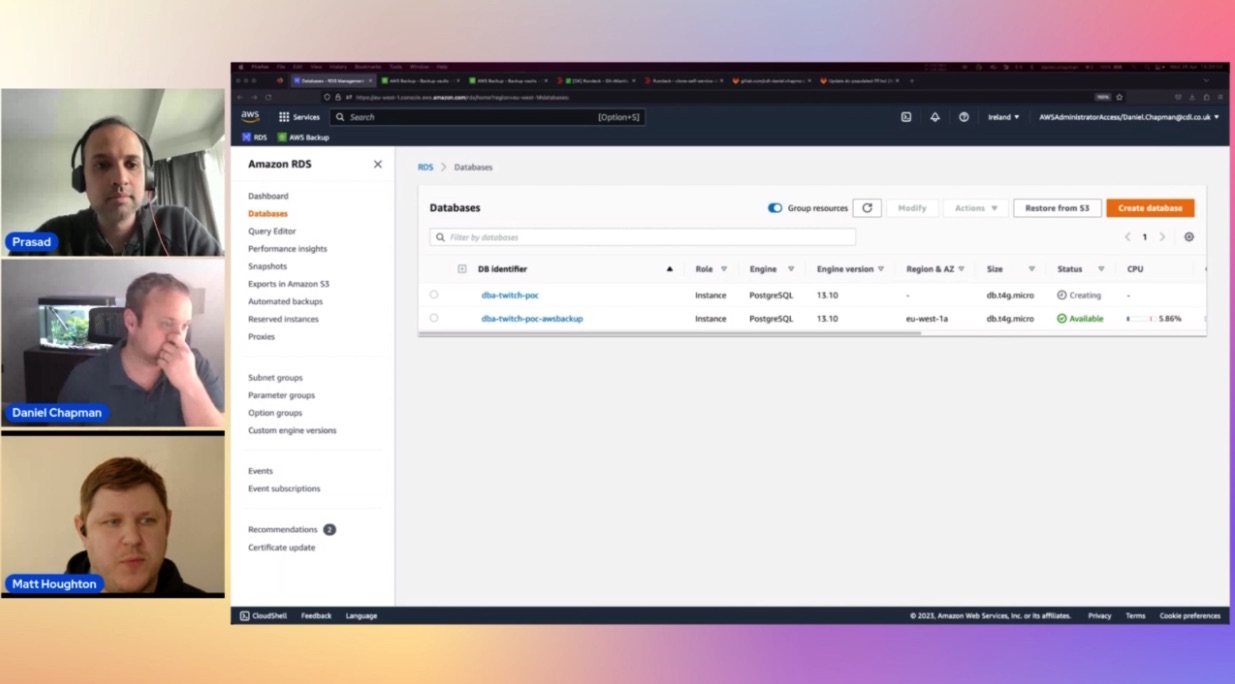This screenshot has width=1235, height=684.
Task: Open the Actions dropdown
Action: coord(975,208)
